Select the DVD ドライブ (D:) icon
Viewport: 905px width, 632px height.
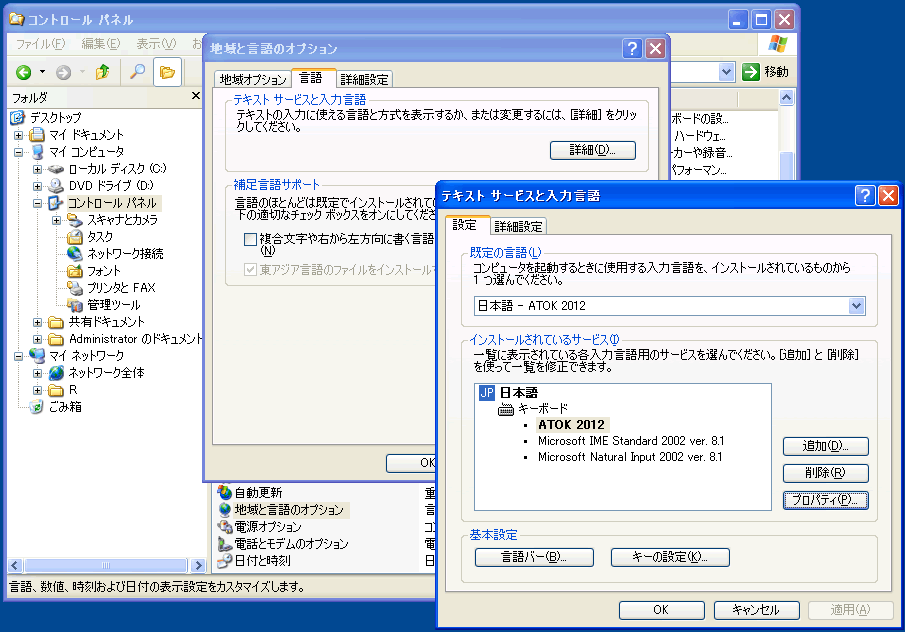pyautogui.click(x=56, y=186)
